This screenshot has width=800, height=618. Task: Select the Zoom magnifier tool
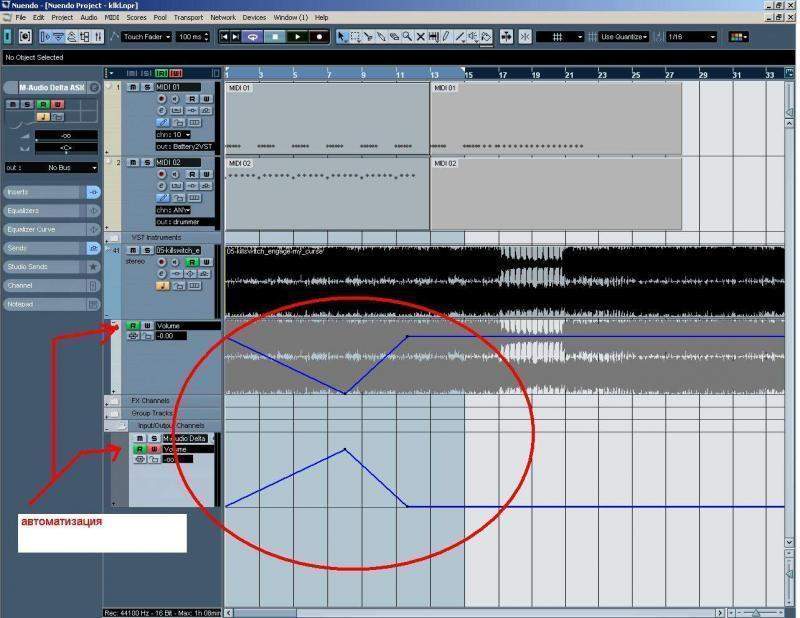[407, 37]
